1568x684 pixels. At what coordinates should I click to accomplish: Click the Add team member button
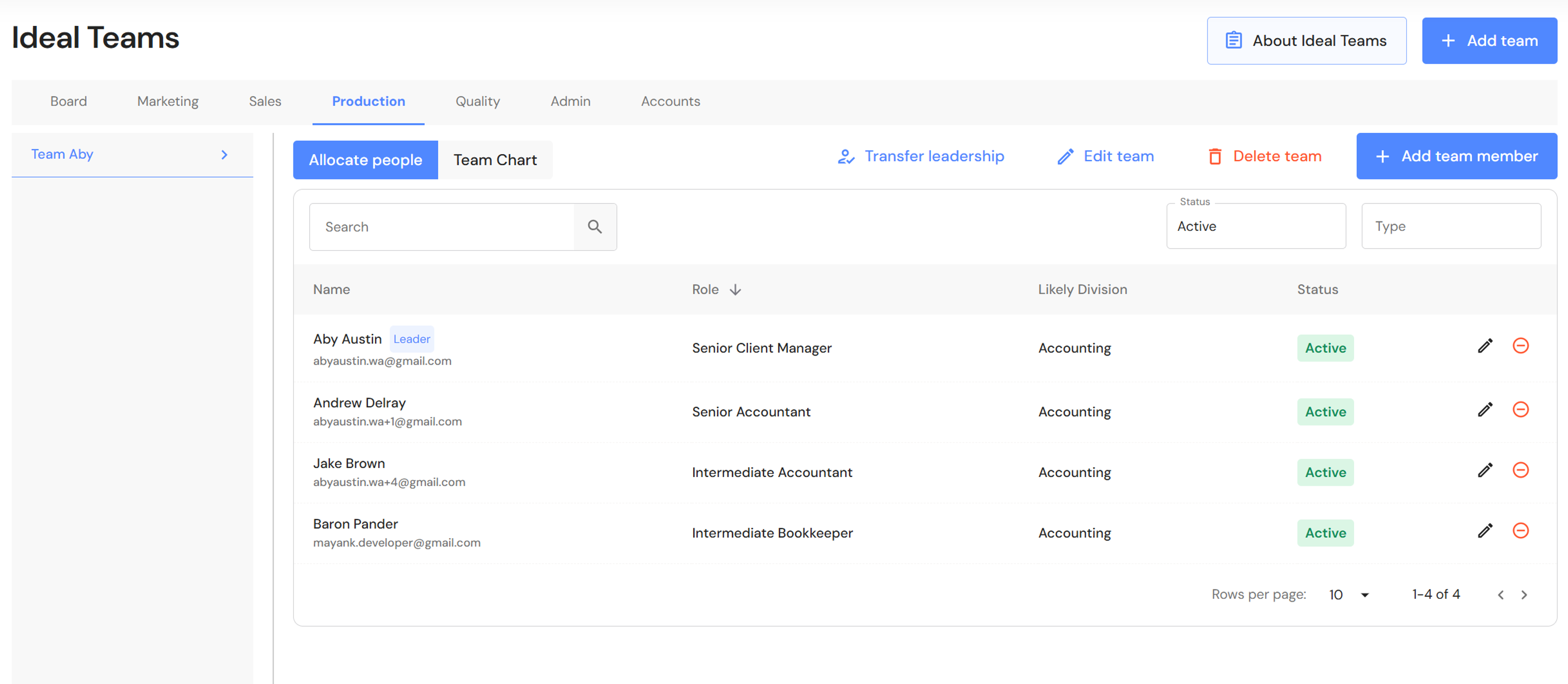coord(1456,157)
